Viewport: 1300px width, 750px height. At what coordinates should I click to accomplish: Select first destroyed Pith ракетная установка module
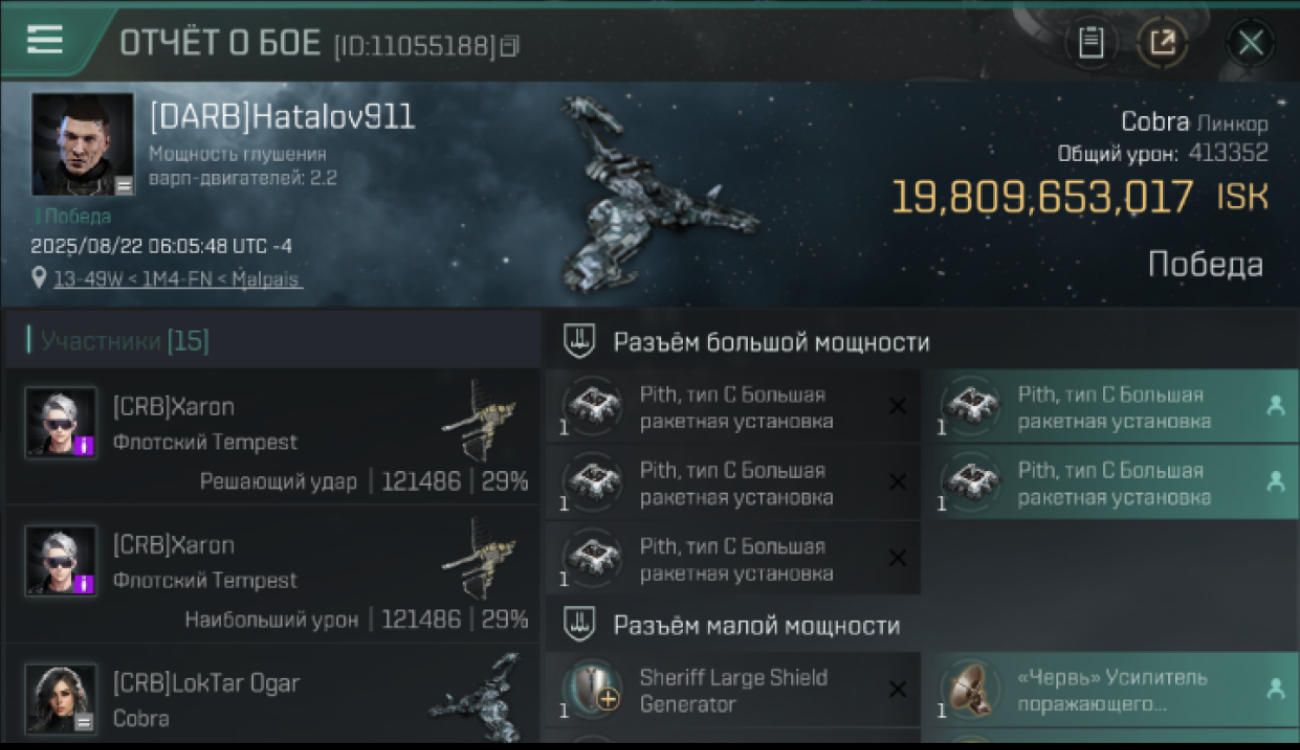pyautogui.click(x=733, y=407)
